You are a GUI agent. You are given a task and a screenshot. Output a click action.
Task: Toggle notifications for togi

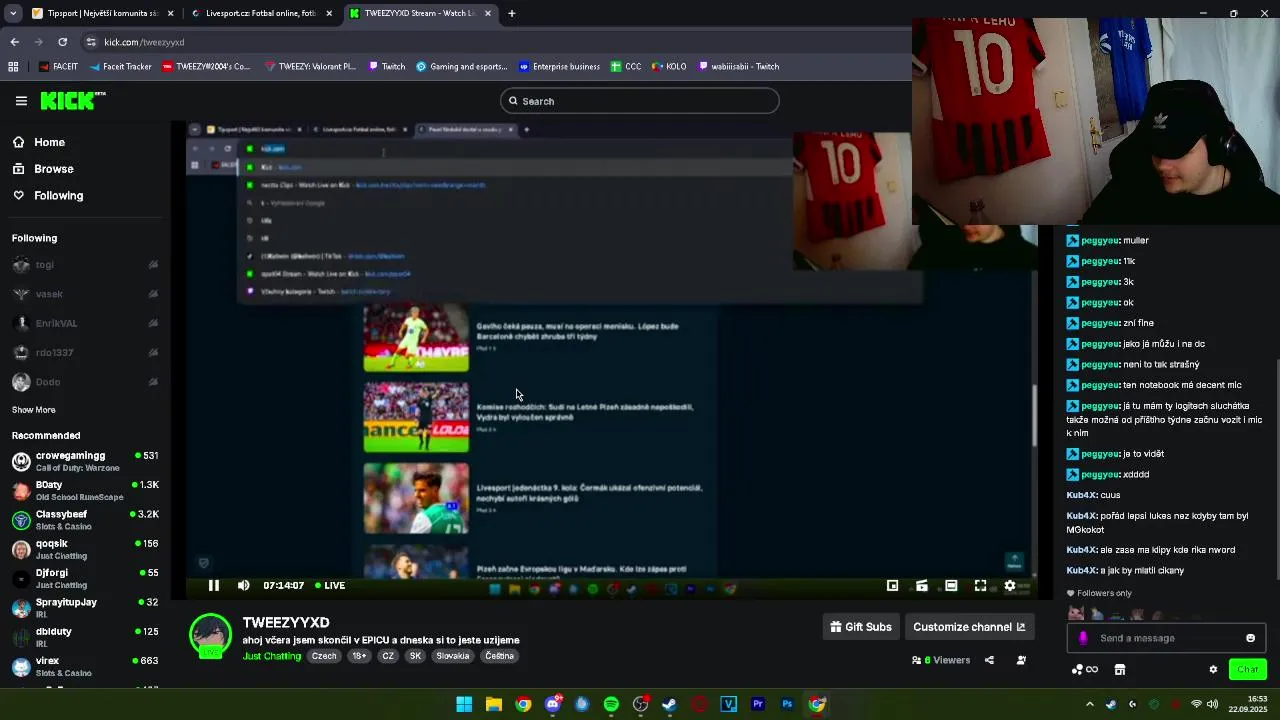[153, 265]
